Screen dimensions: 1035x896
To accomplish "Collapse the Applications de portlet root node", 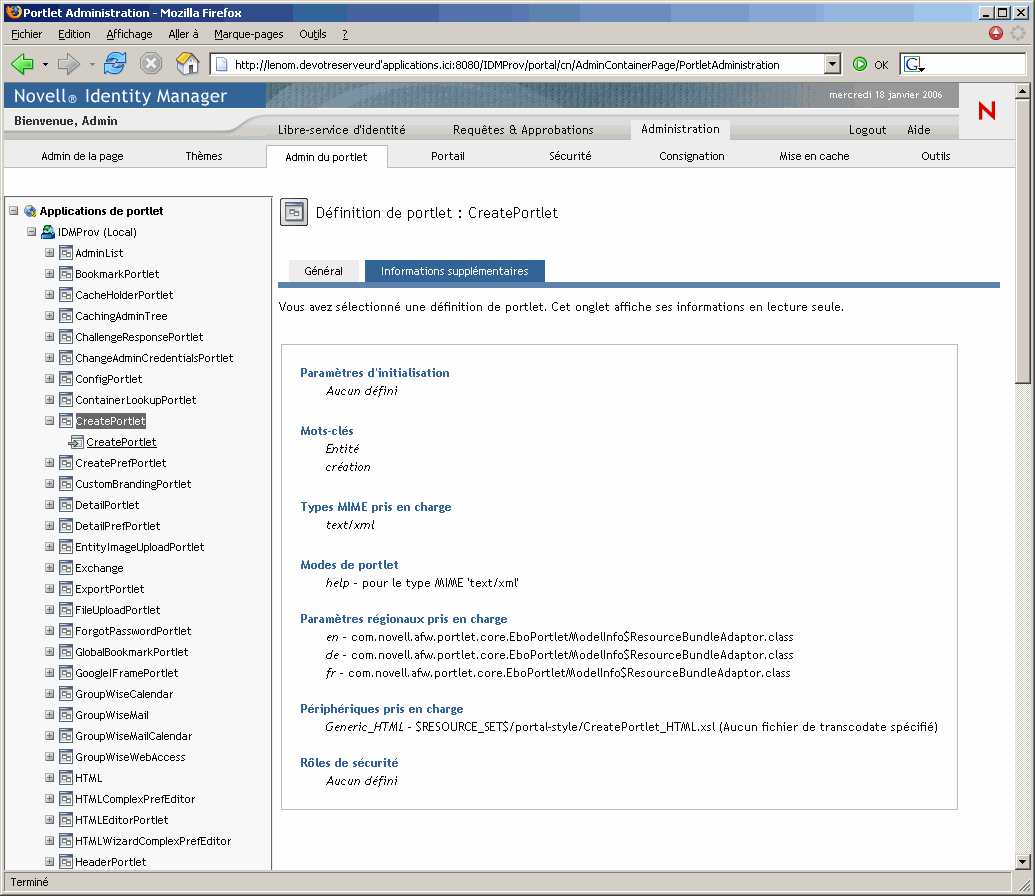I will [x=13, y=211].
